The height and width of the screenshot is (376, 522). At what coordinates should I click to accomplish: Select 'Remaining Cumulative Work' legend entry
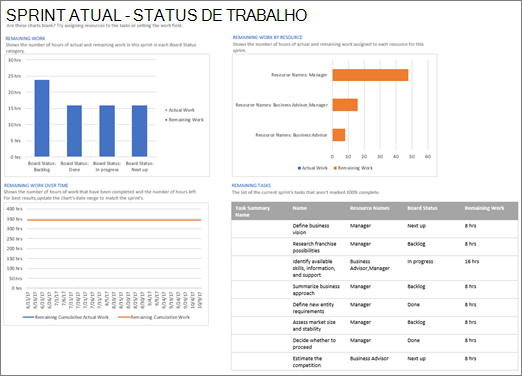point(154,317)
